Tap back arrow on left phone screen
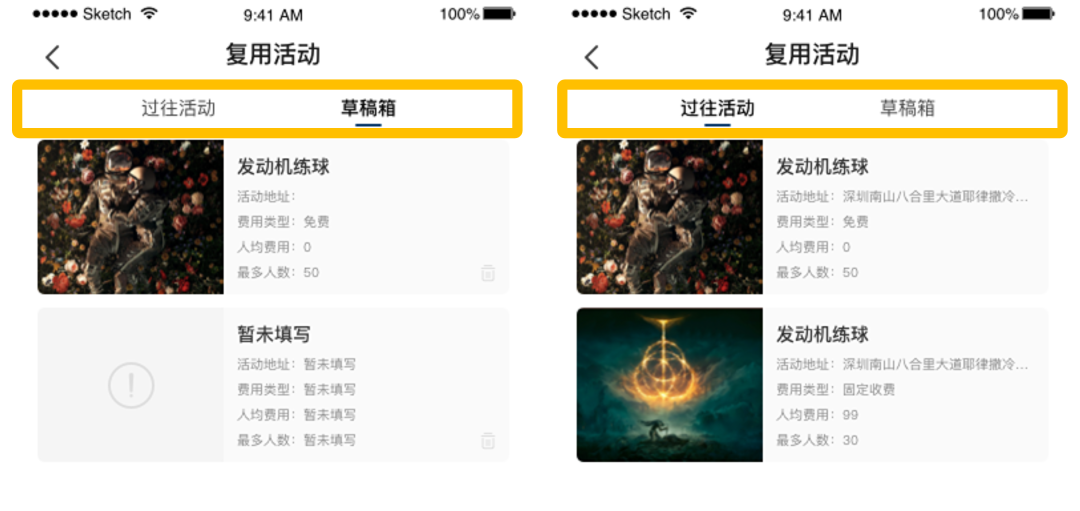This screenshot has height=511, width=1080. [52, 58]
